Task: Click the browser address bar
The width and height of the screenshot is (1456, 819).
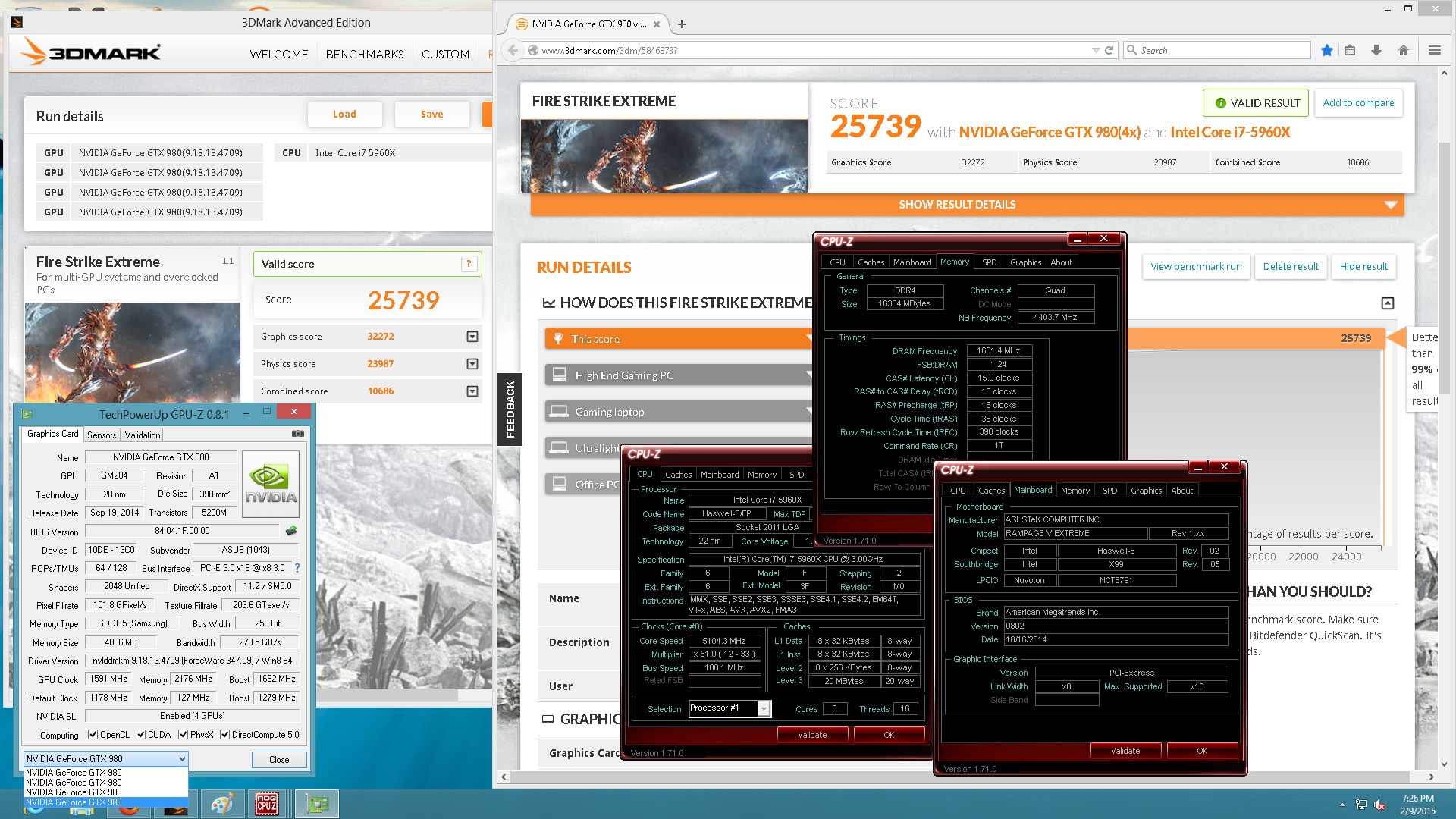Action: coord(811,50)
